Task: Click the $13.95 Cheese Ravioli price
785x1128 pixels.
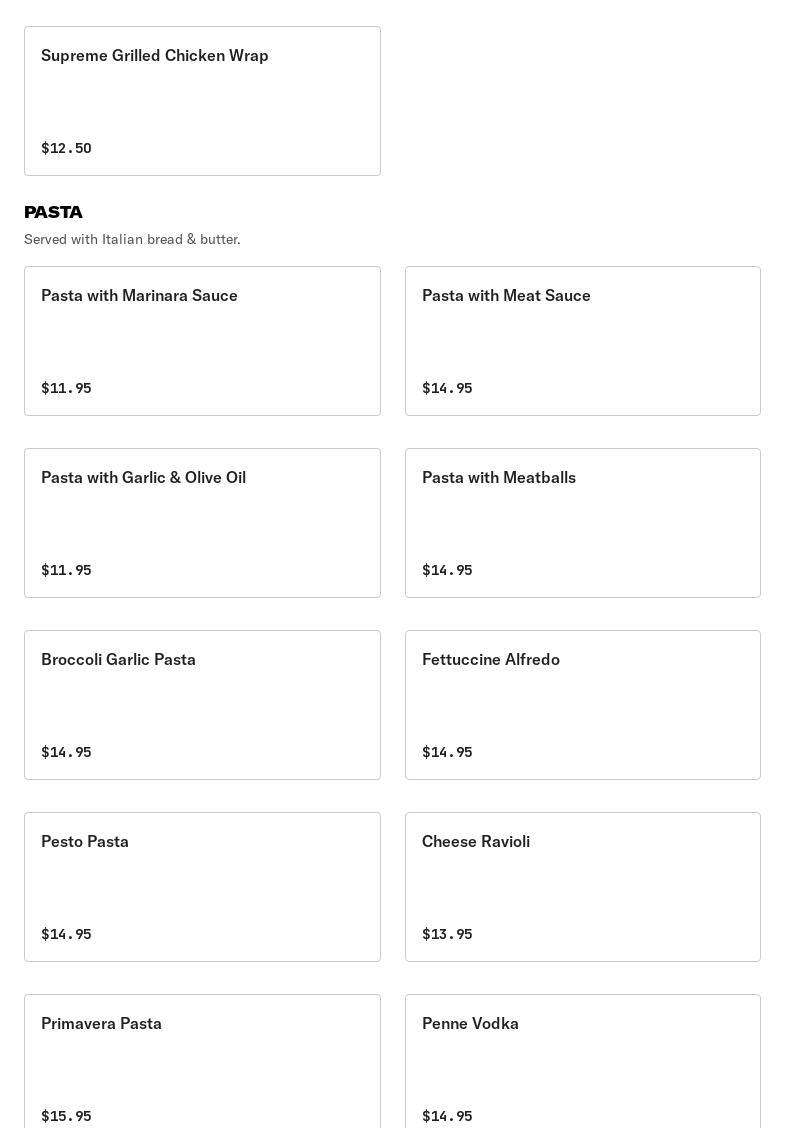Action: click(447, 934)
